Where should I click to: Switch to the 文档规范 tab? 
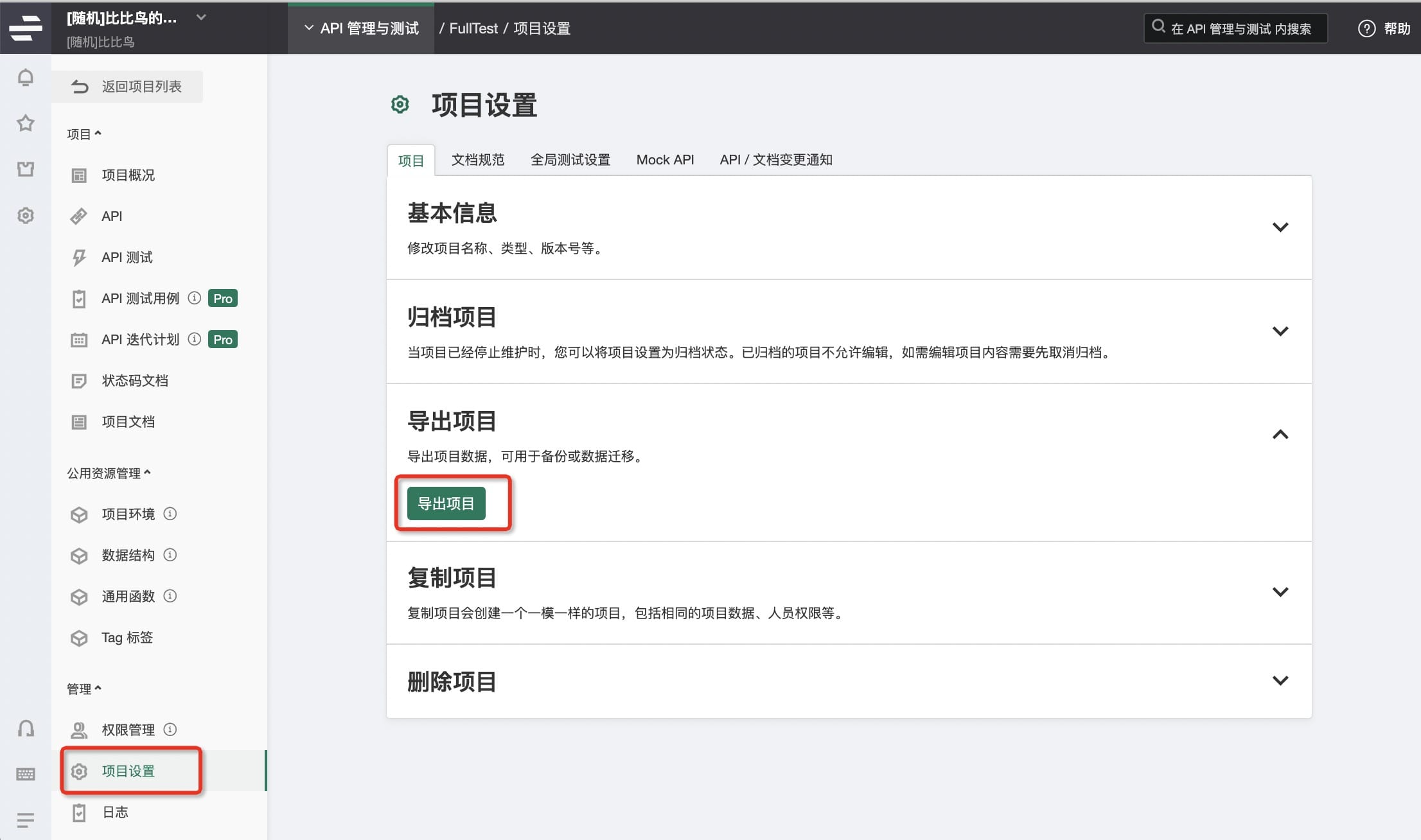tap(477, 160)
